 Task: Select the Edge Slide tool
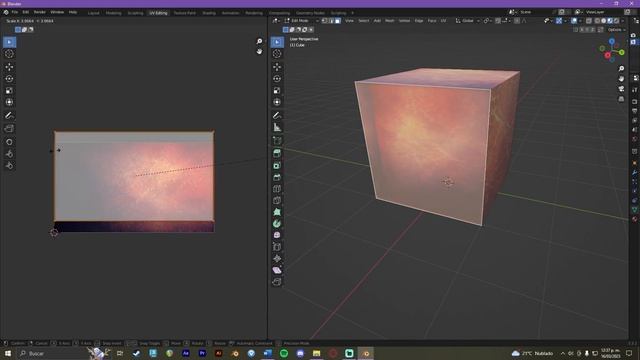[277, 247]
